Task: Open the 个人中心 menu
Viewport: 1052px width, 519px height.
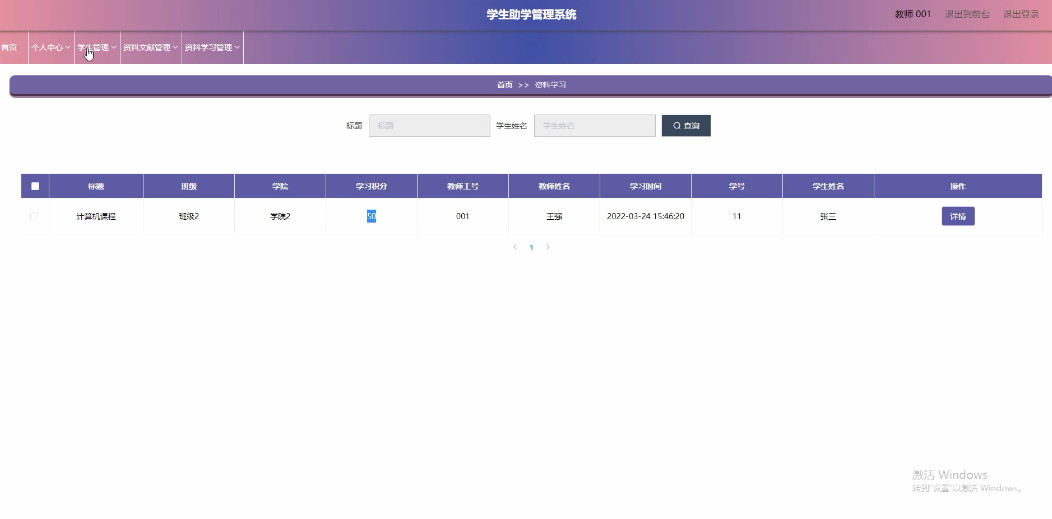Action: pyautogui.click(x=51, y=48)
